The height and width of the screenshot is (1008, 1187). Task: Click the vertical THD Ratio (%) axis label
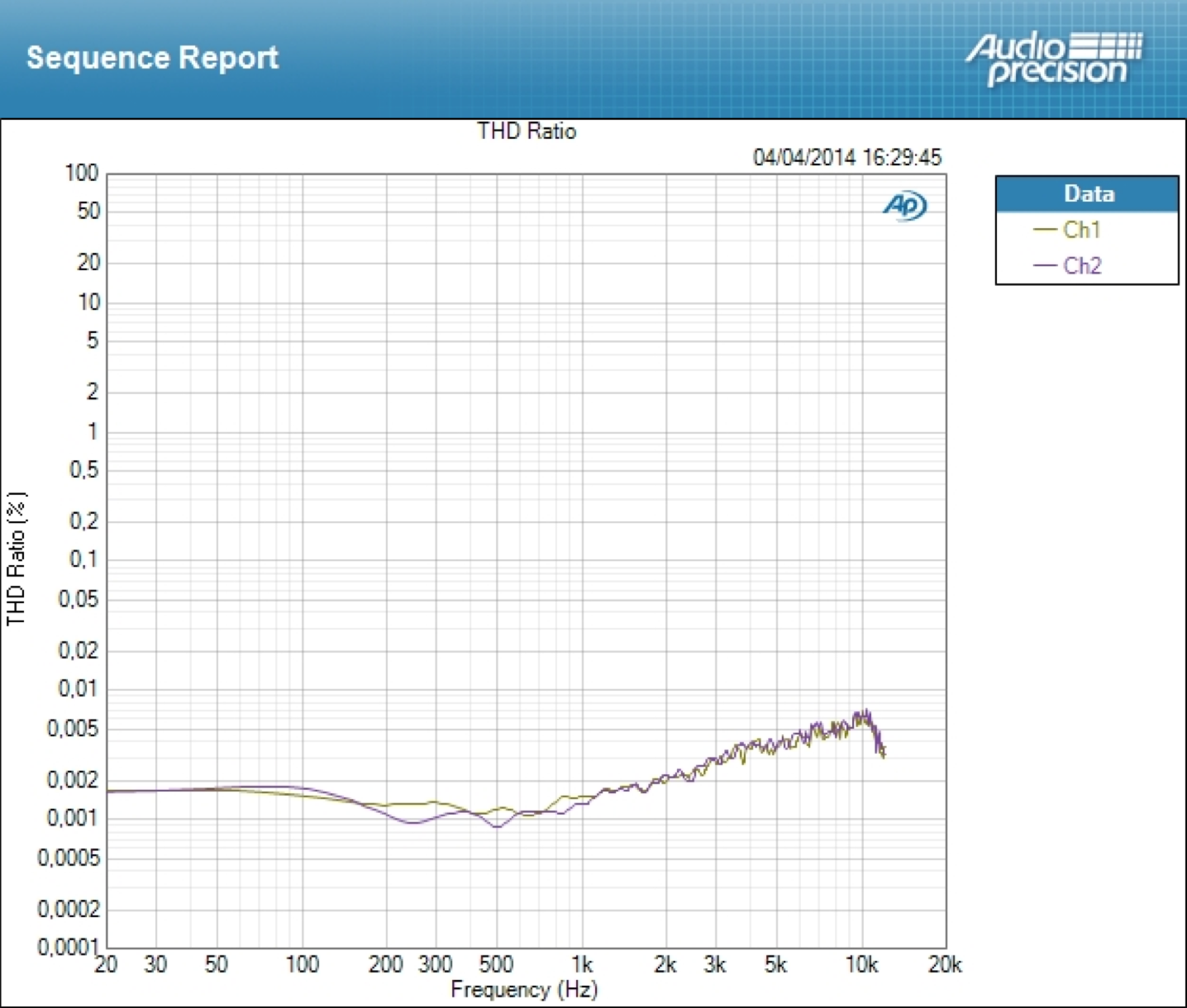coord(17,559)
